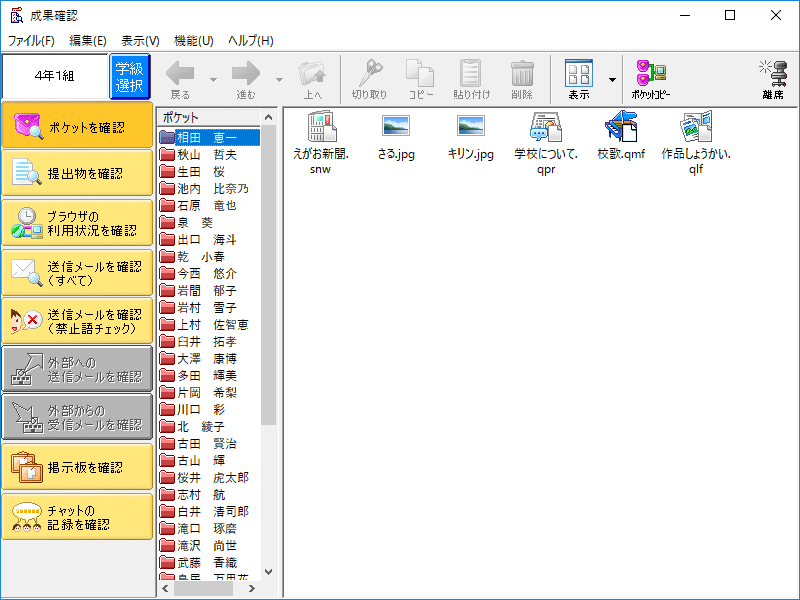This screenshot has height=600, width=800.
Task: Open 学校について.qpr file icon
Action: tap(545, 127)
